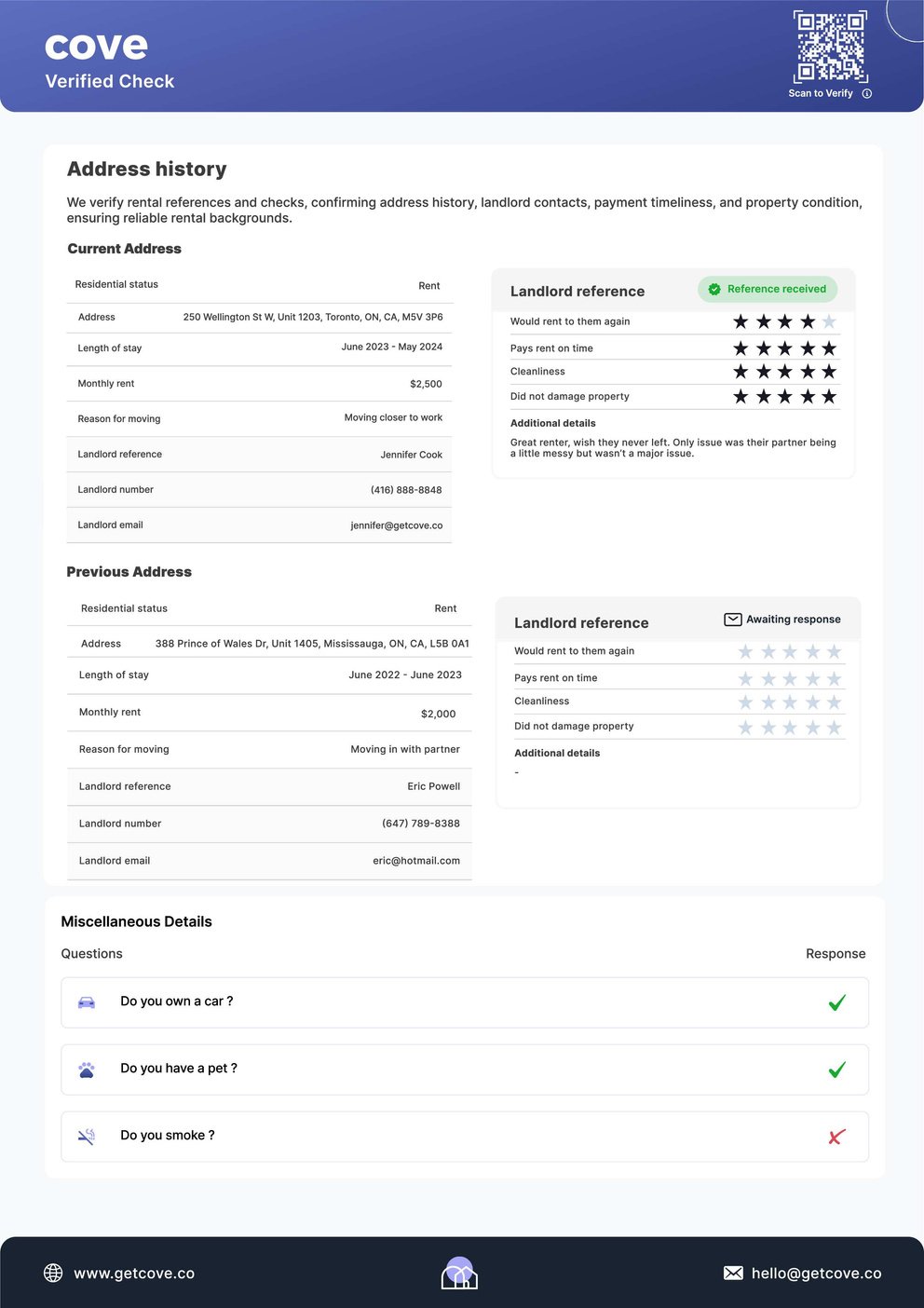Click the red cross for smoking response
This screenshot has width=924, height=1308.
pos(836,1137)
